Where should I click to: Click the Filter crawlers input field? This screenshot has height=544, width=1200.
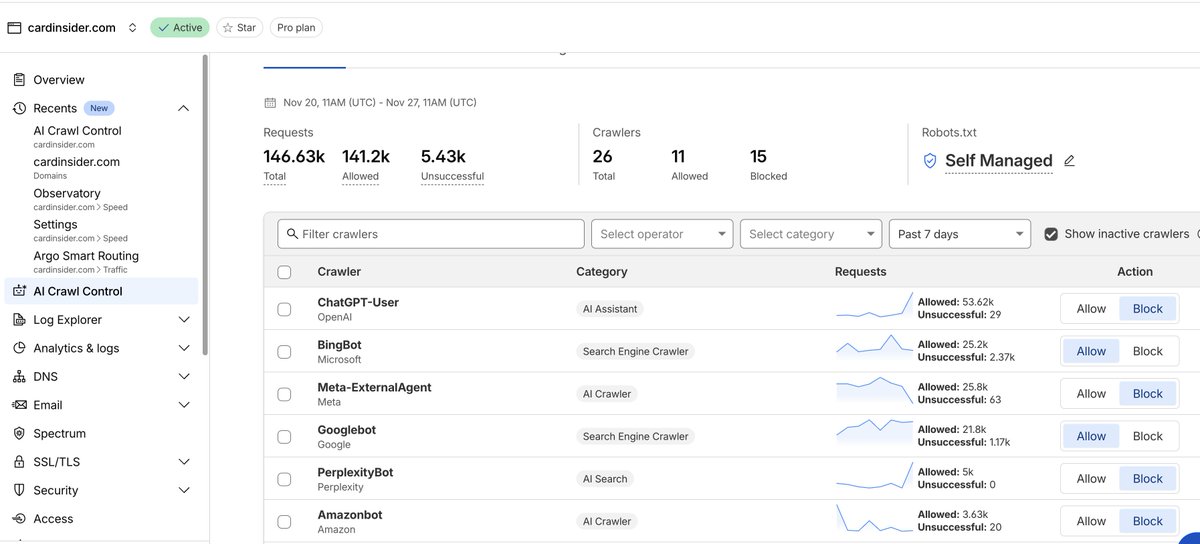431,234
